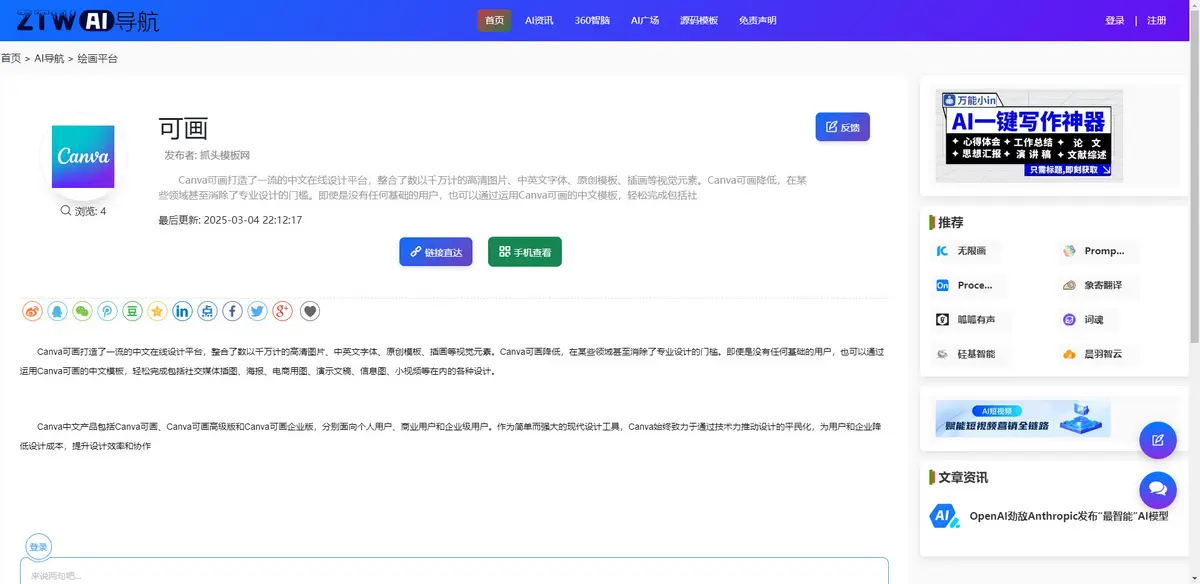1200x584 pixels.
Task: Select the AI资讯 menu item
Action: [539, 19]
